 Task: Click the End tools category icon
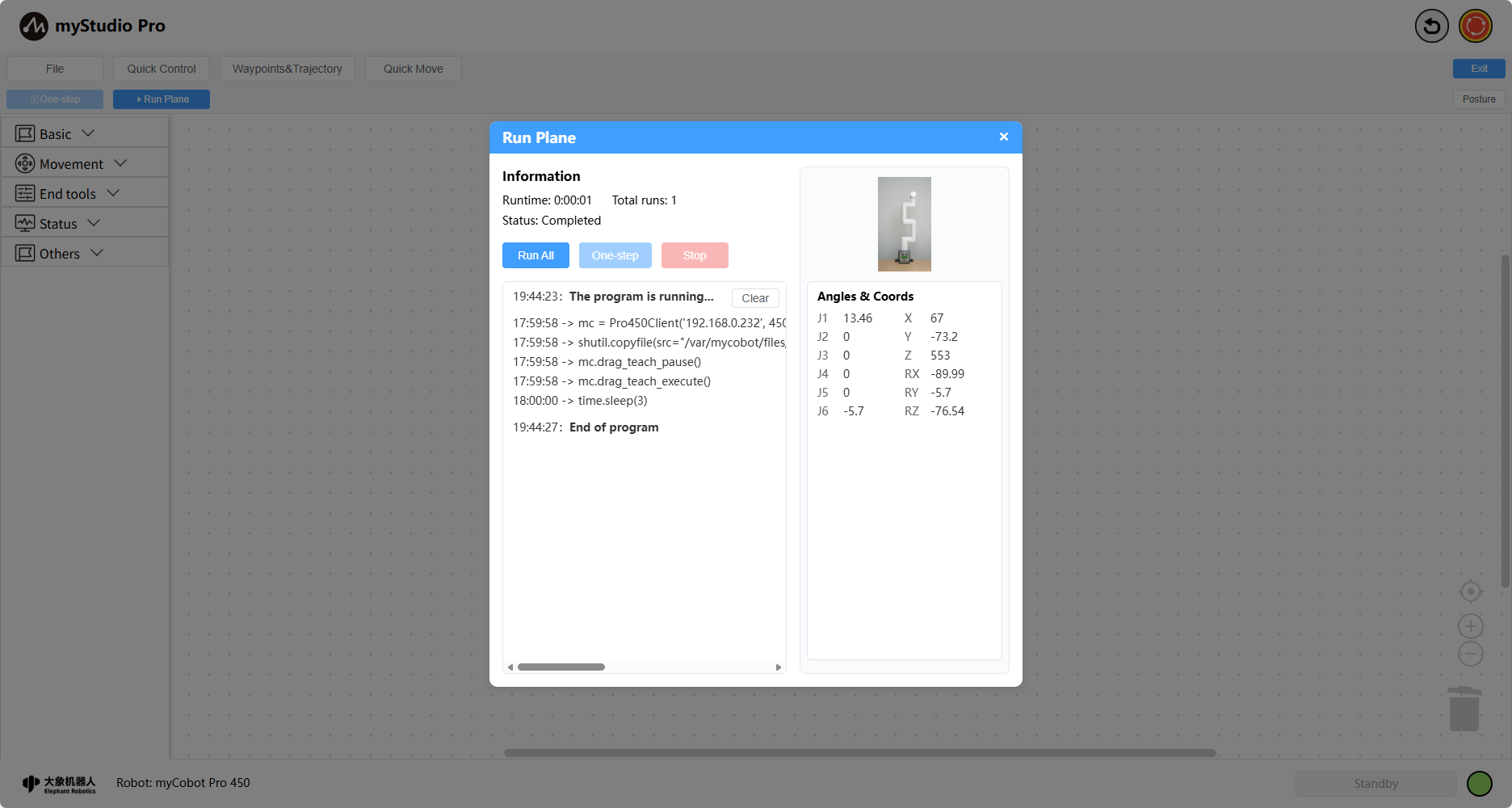point(25,193)
